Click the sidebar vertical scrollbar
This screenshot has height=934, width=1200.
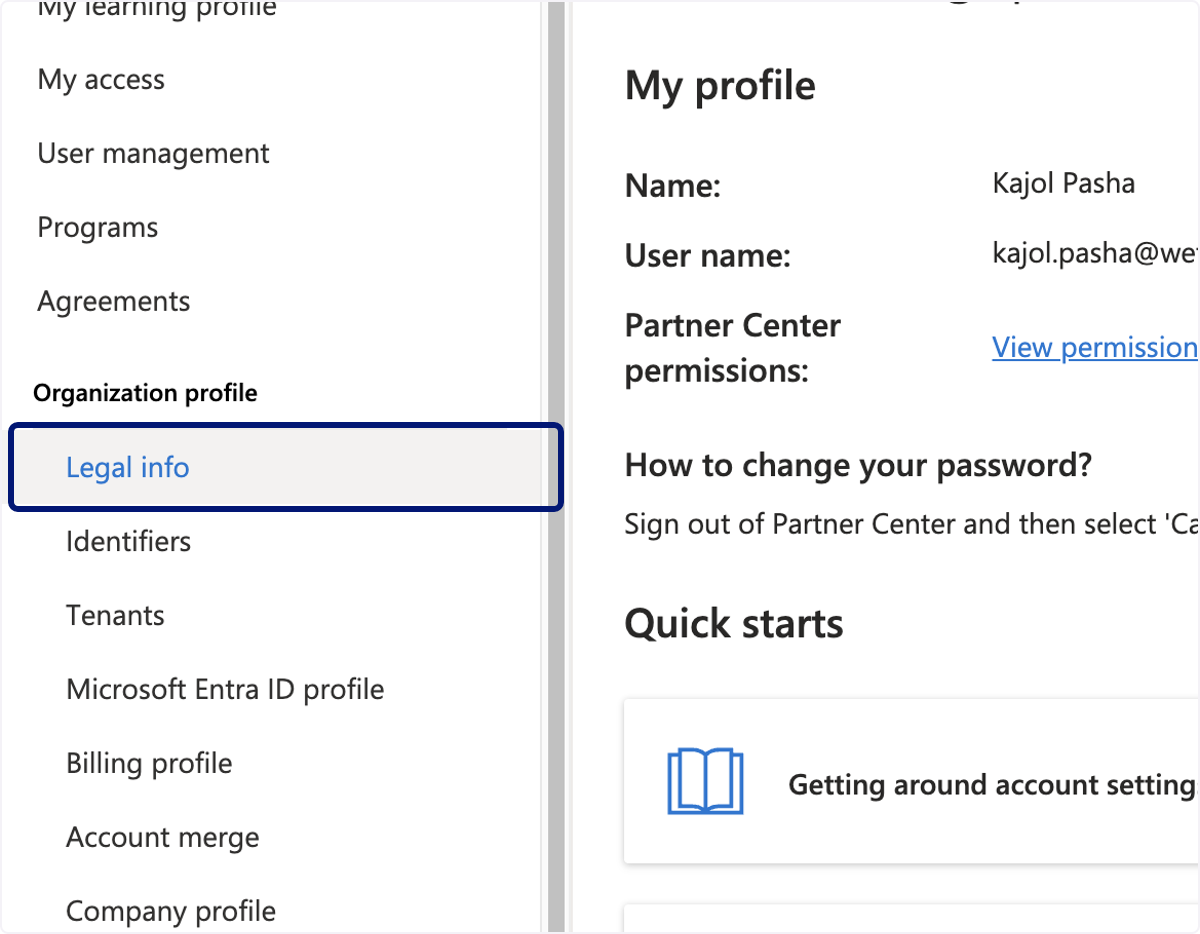(x=556, y=467)
